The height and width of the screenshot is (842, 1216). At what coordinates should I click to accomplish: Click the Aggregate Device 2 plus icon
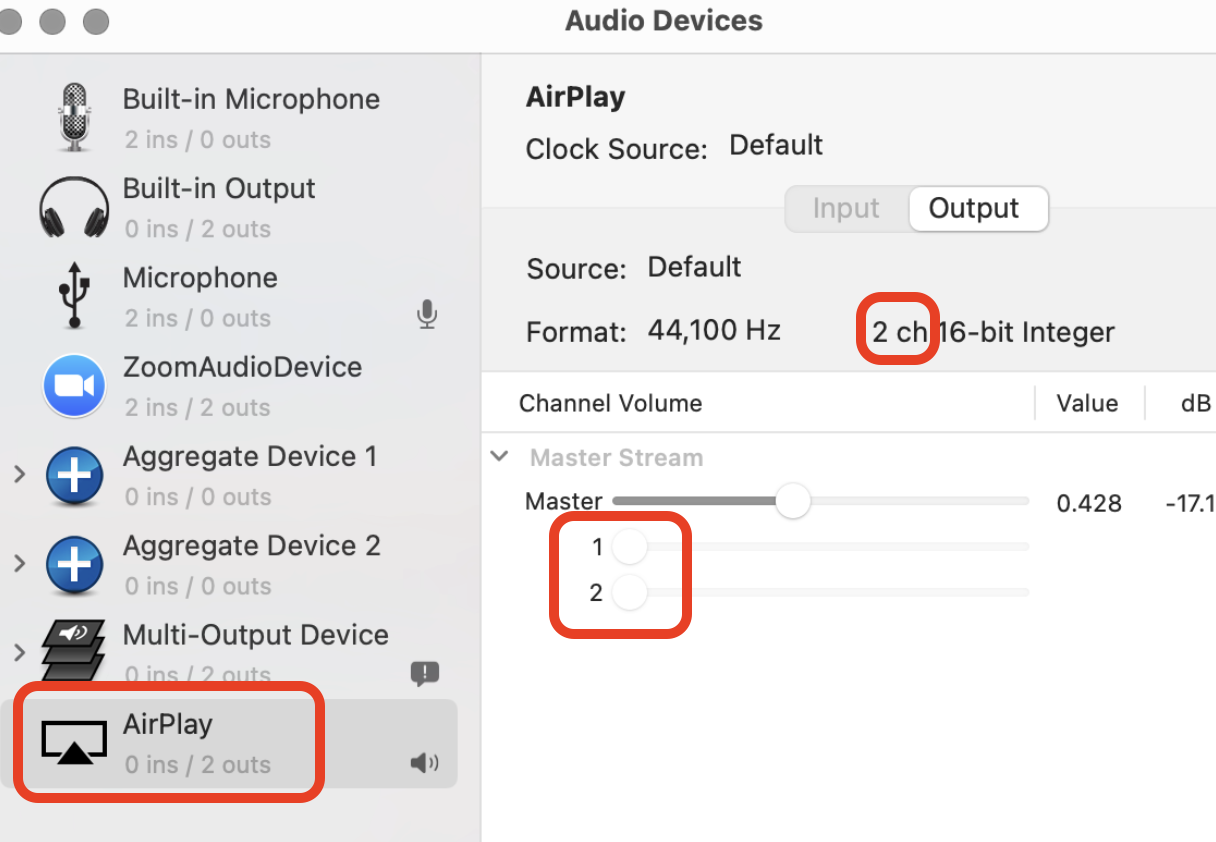(x=75, y=565)
